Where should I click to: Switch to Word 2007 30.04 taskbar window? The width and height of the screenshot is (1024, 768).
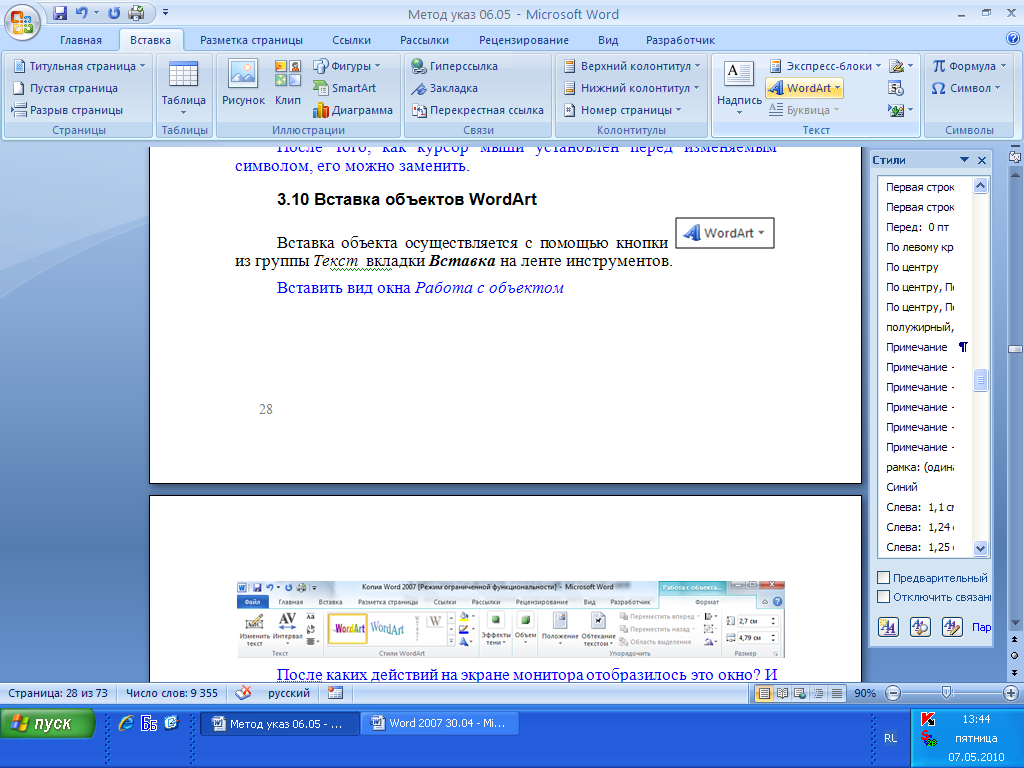(440, 724)
